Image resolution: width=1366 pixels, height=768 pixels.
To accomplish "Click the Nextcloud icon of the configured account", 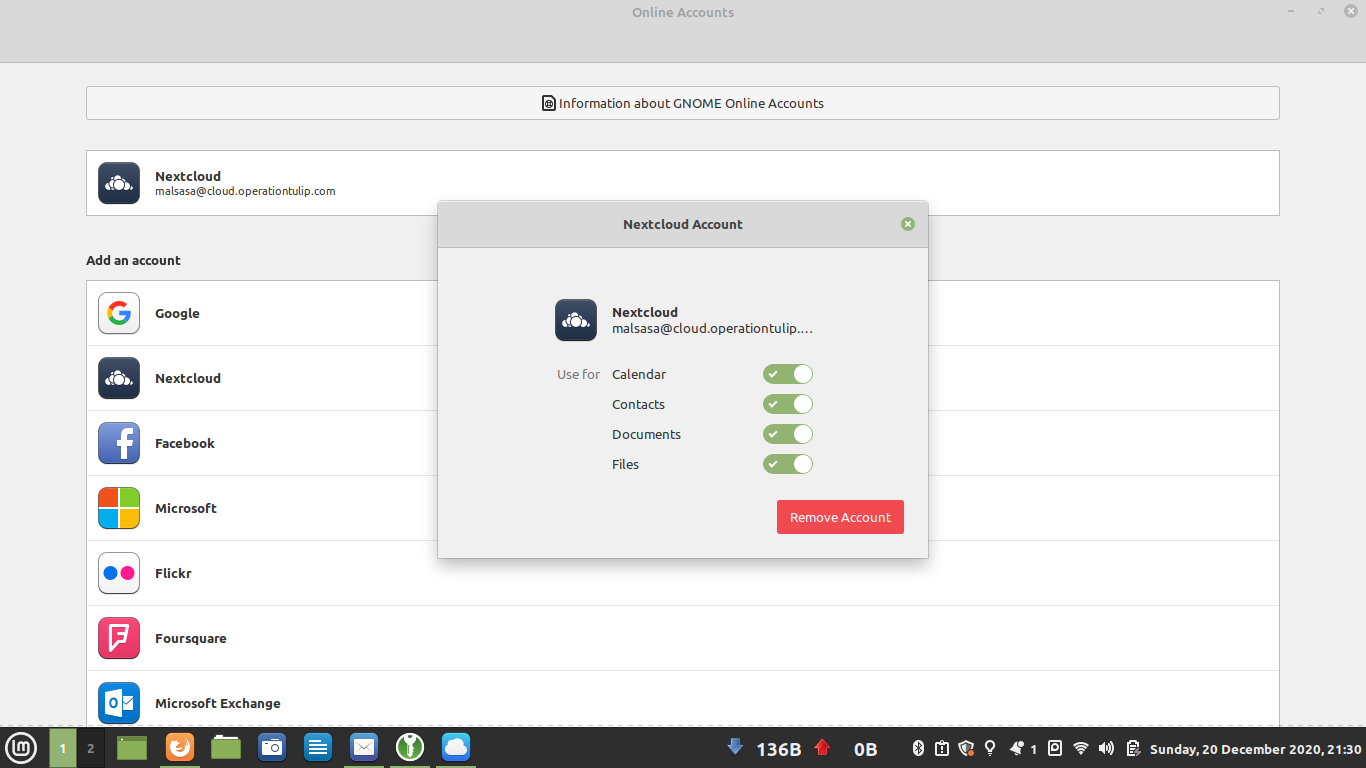I will (119, 183).
